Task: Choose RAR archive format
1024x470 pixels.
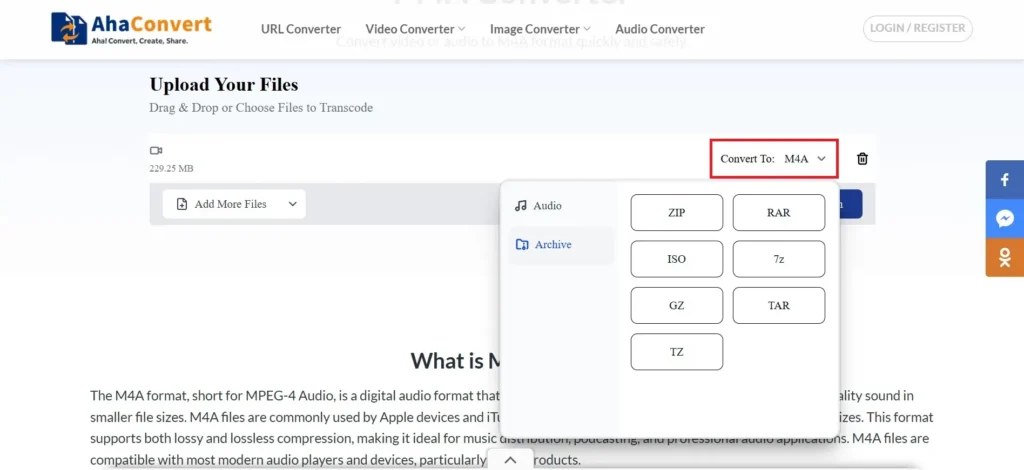Action: (x=778, y=213)
